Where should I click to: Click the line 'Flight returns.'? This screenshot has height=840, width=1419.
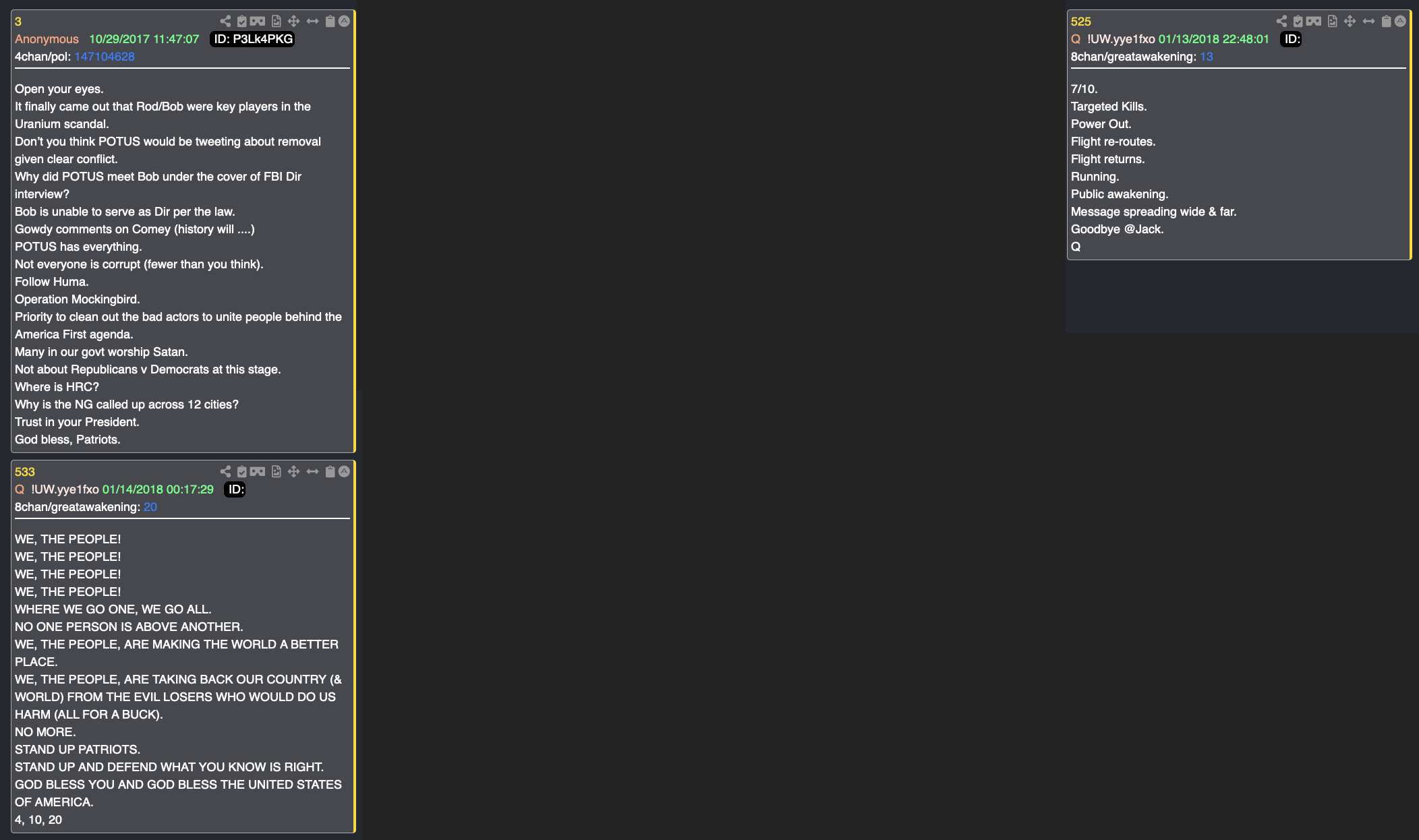(x=1108, y=159)
